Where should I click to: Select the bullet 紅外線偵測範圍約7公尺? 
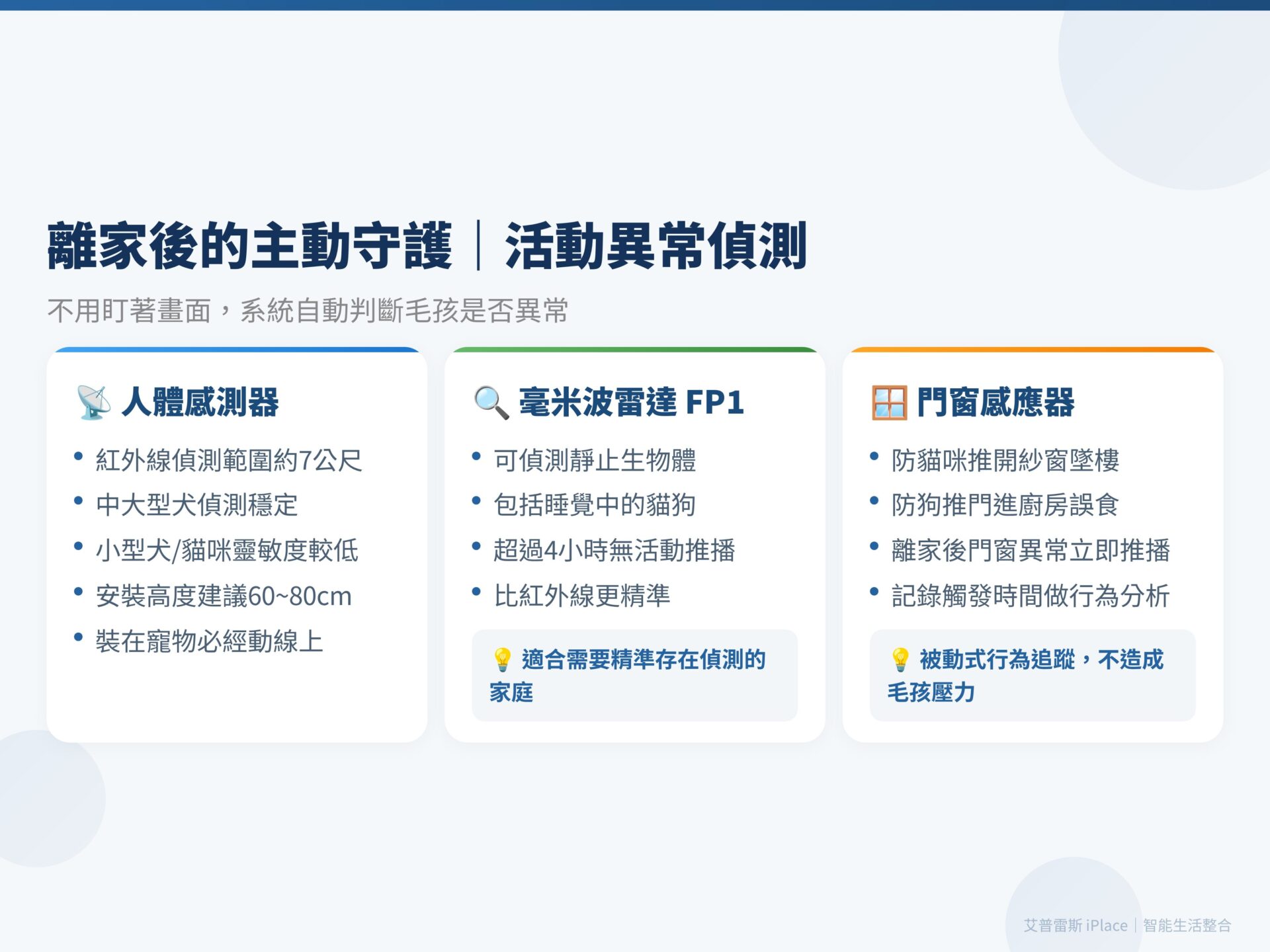point(229,460)
